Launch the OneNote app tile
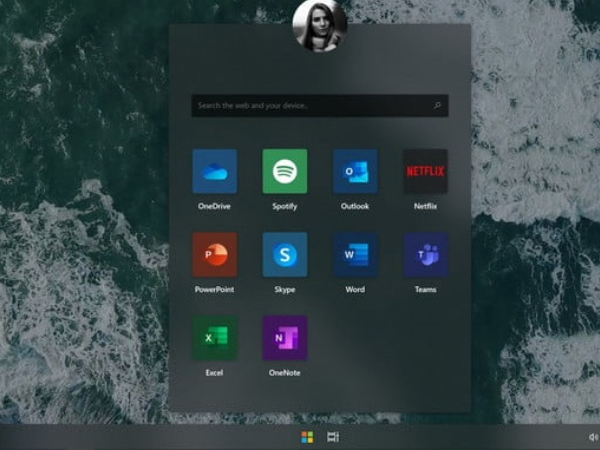Viewport: 600px width, 450px height. (285, 338)
